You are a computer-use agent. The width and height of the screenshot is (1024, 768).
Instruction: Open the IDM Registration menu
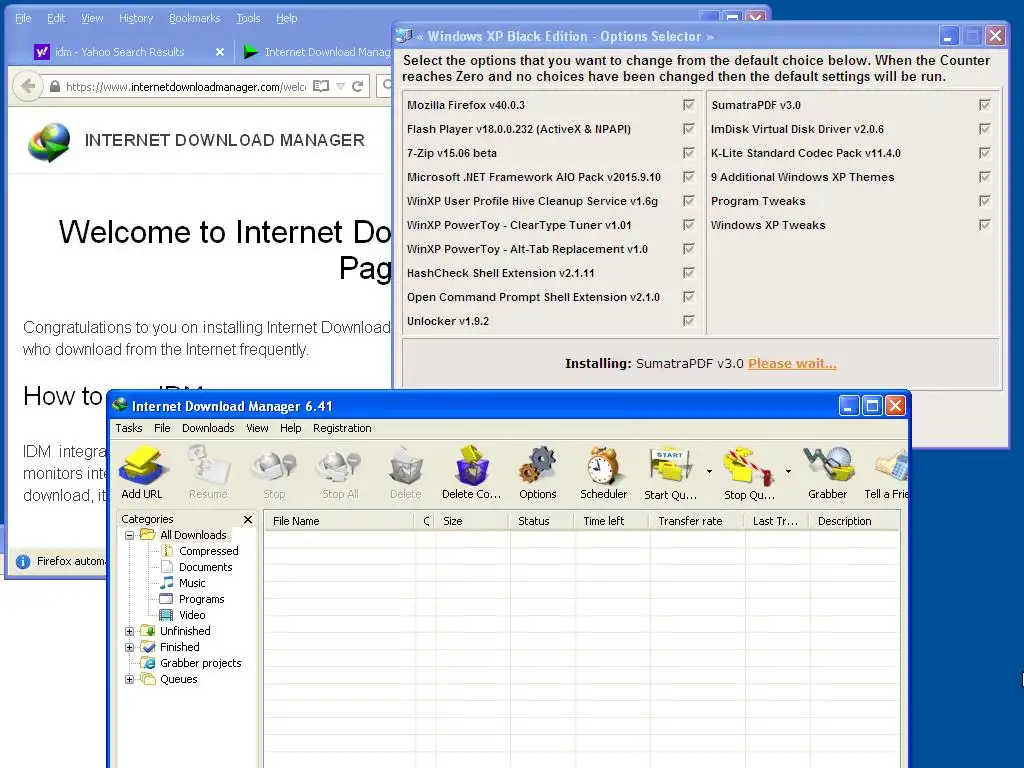point(342,428)
